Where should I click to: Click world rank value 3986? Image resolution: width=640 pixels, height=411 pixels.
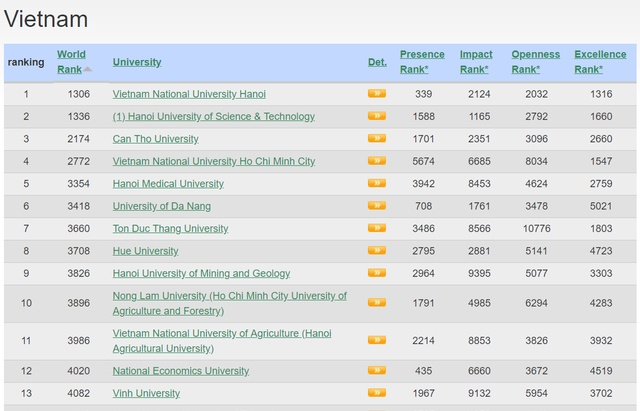[x=79, y=341]
